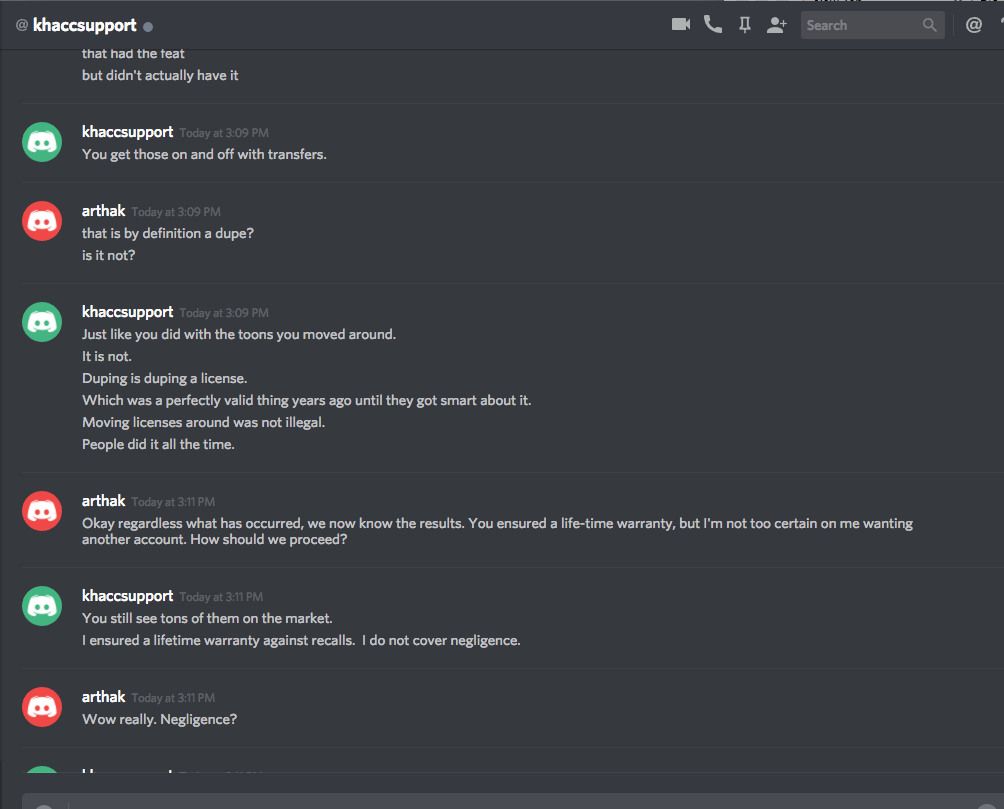This screenshot has height=809, width=1004.
Task: Click the online status dot beside khaccsupport
Action: (148, 26)
